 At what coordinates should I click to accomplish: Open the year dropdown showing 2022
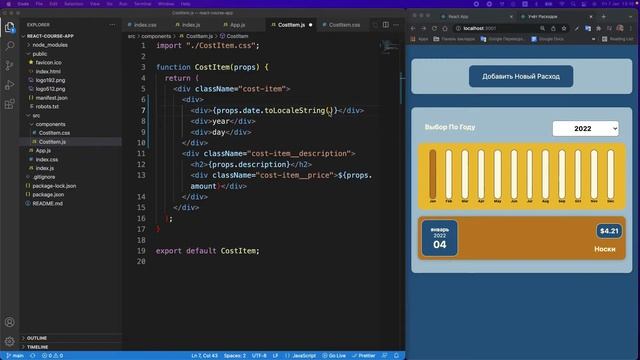point(585,129)
